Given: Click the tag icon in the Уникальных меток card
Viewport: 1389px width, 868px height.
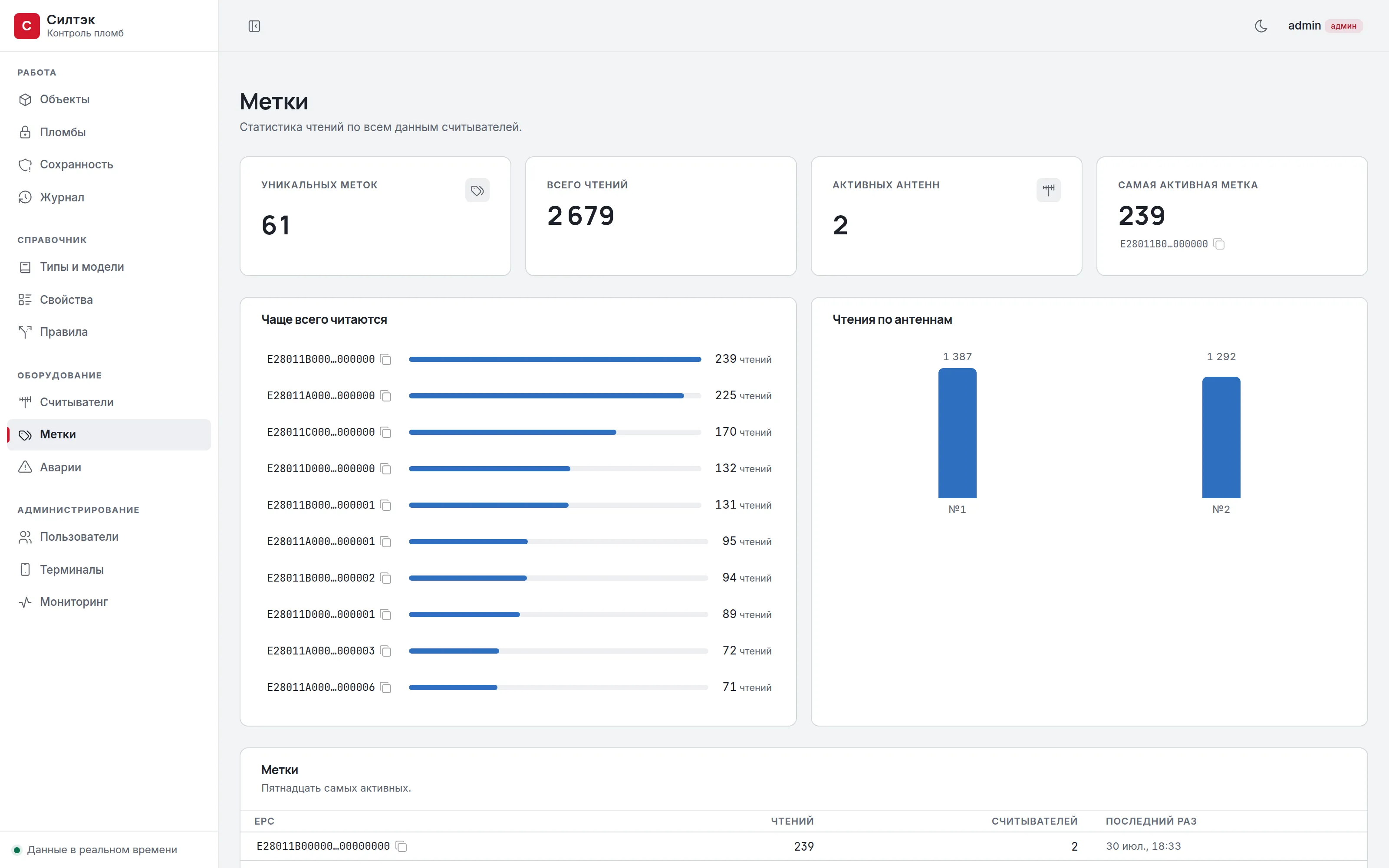Looking at the screenshot, I should click(477, 190).
